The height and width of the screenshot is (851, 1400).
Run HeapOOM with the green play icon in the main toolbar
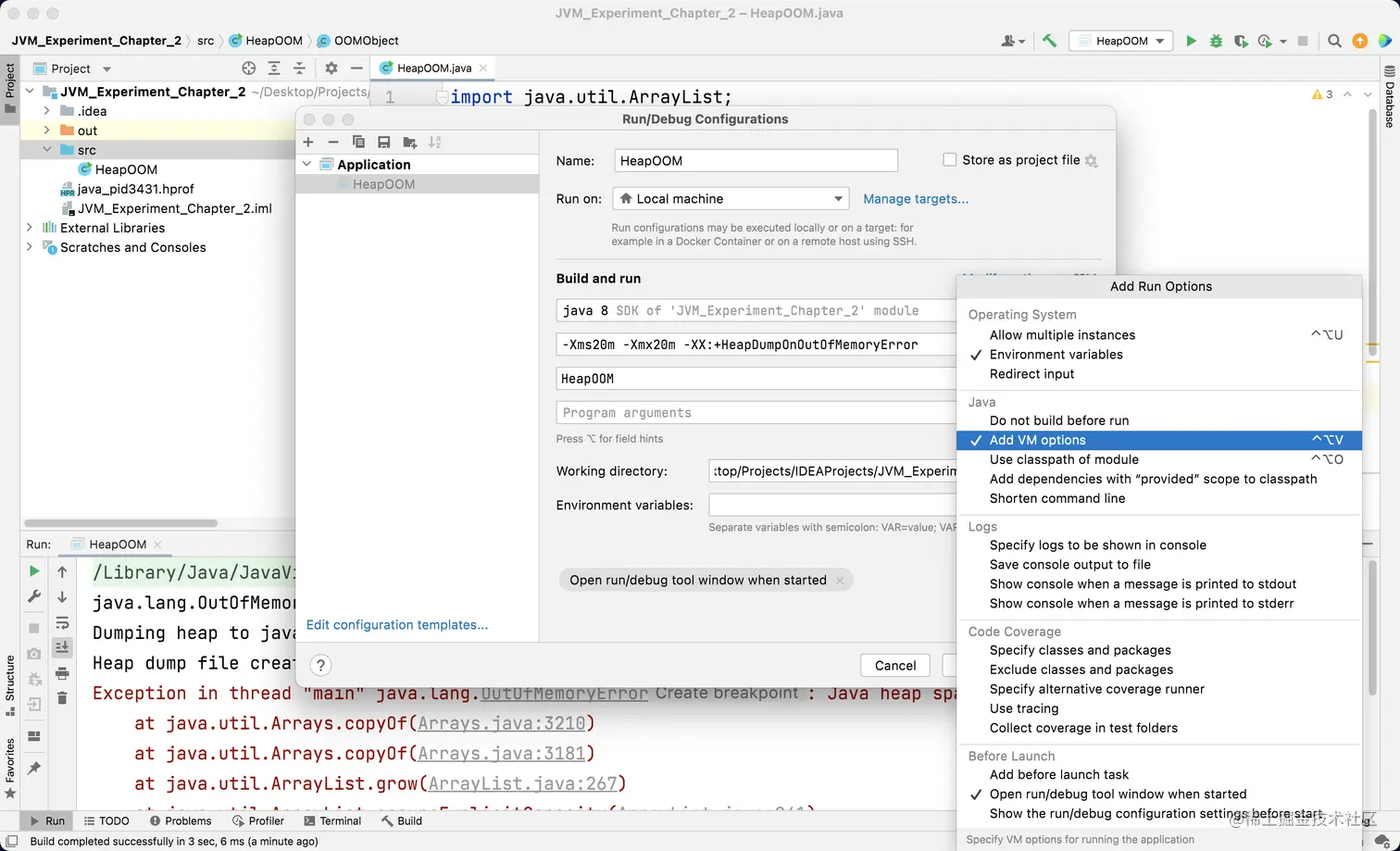tap(1191, 41)
